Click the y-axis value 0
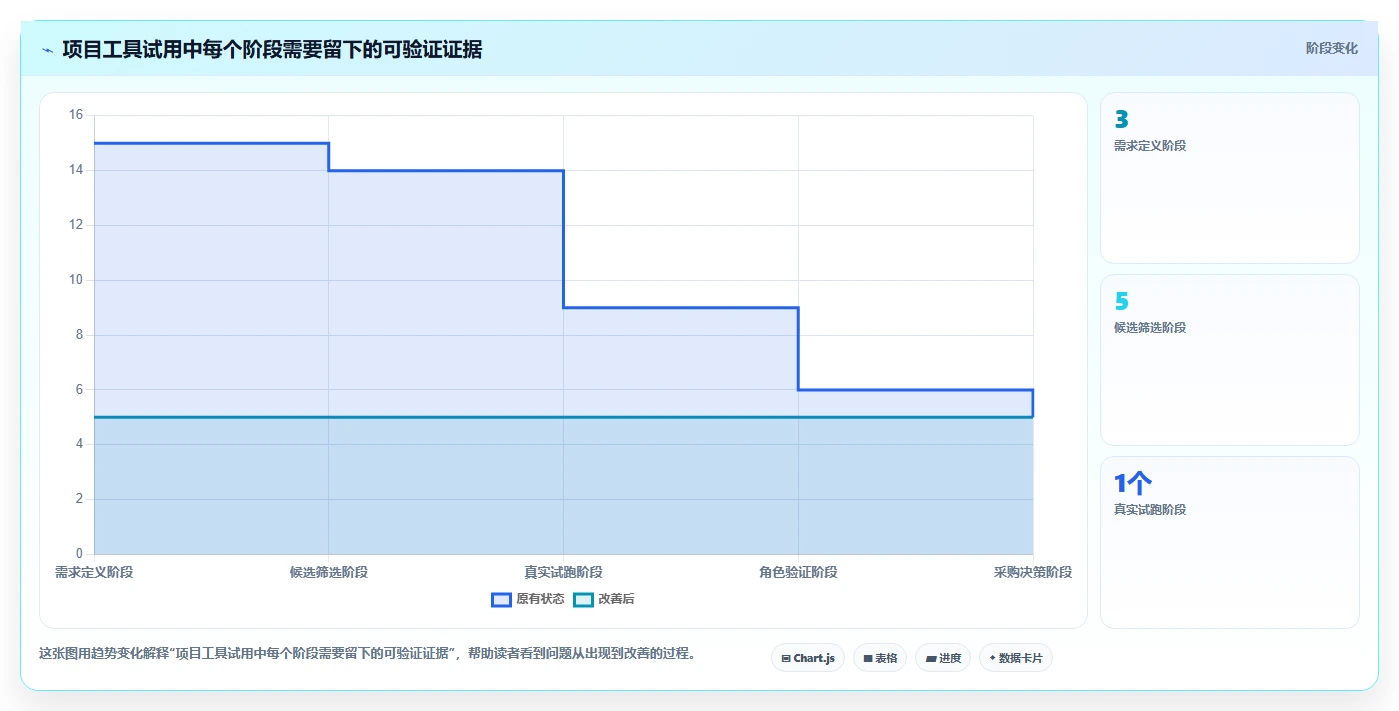The image size is (1399, 711). pyautogui.click(x=80, y=554)
